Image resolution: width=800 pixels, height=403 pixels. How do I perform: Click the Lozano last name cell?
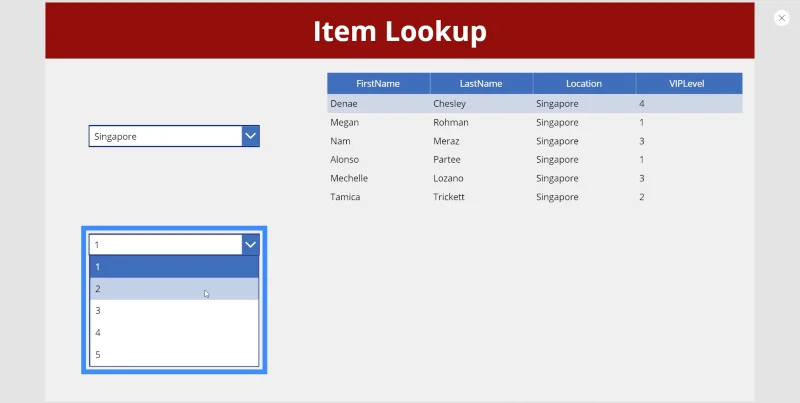pyautogui.click(x=448, y=178)
